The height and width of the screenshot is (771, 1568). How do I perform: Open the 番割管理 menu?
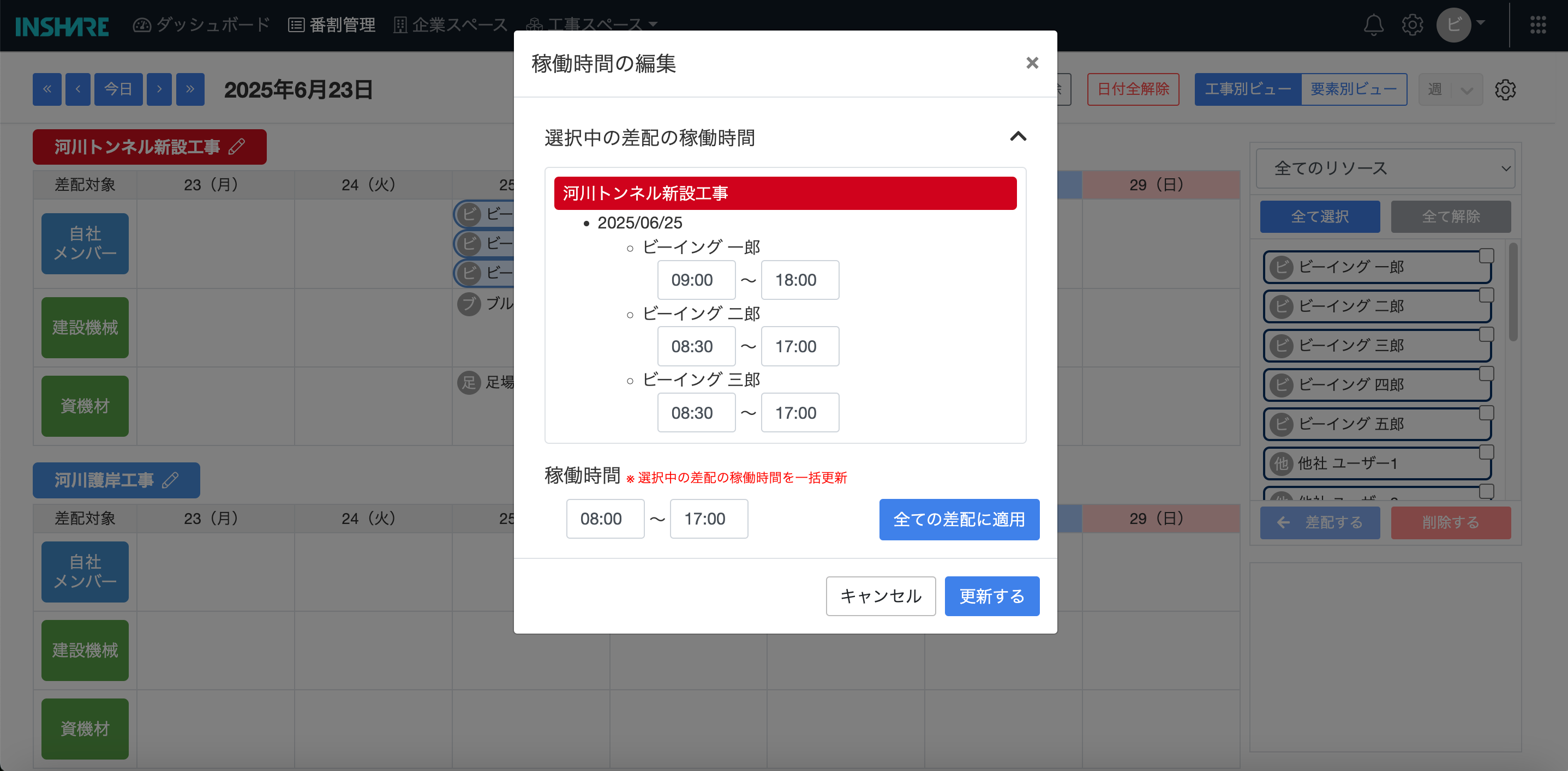point(332,25)
